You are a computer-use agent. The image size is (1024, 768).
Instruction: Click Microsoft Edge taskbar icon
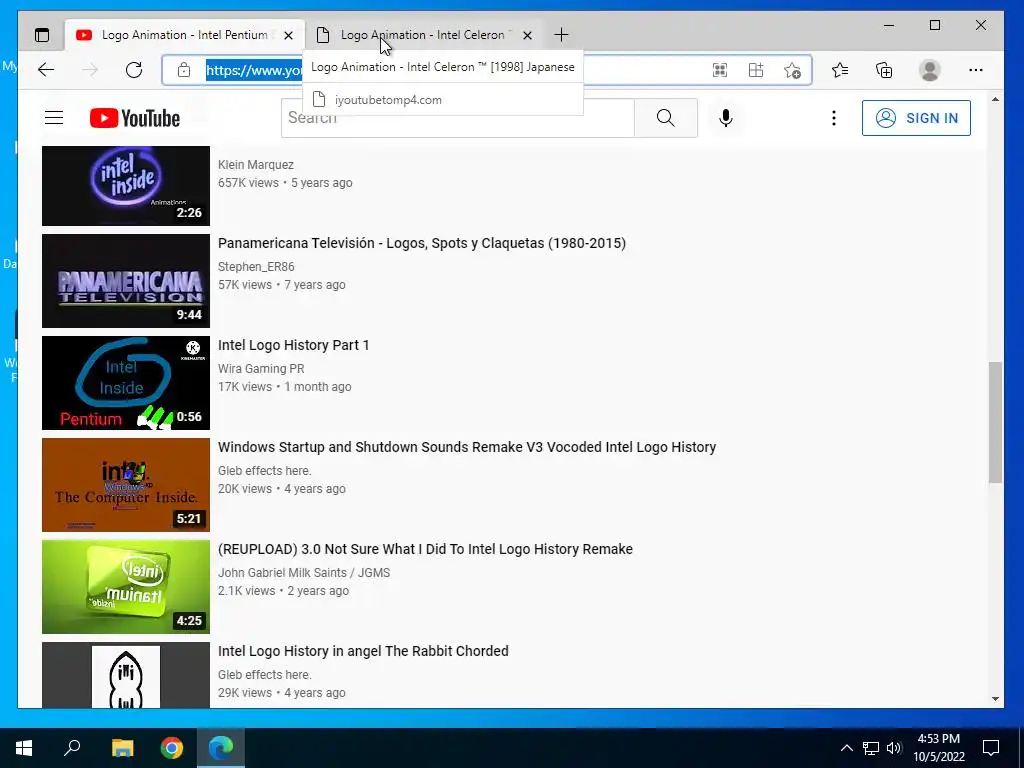click(x=221, y=748)
